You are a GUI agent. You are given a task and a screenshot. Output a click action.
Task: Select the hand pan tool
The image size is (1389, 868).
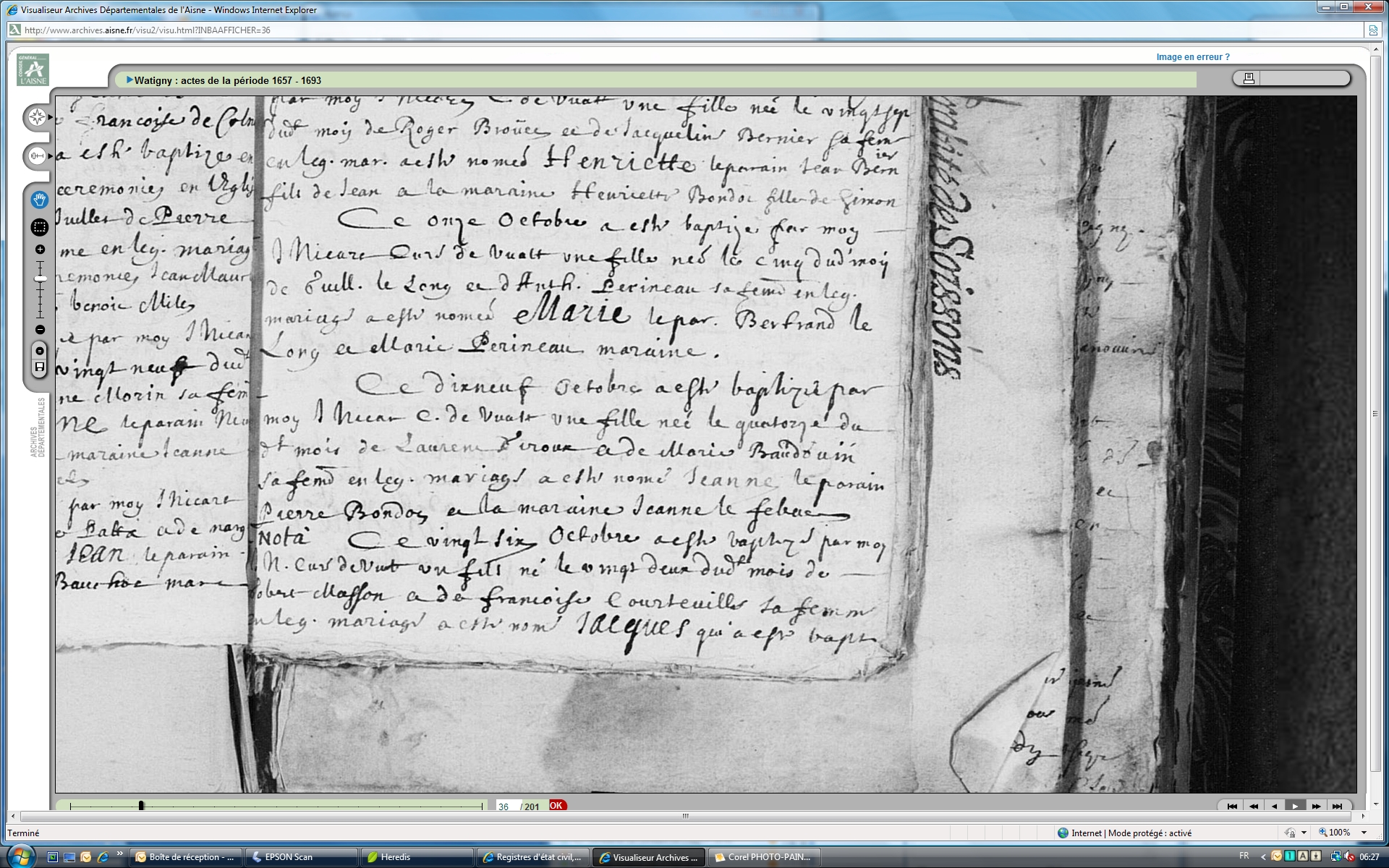(x=40, y=199)
